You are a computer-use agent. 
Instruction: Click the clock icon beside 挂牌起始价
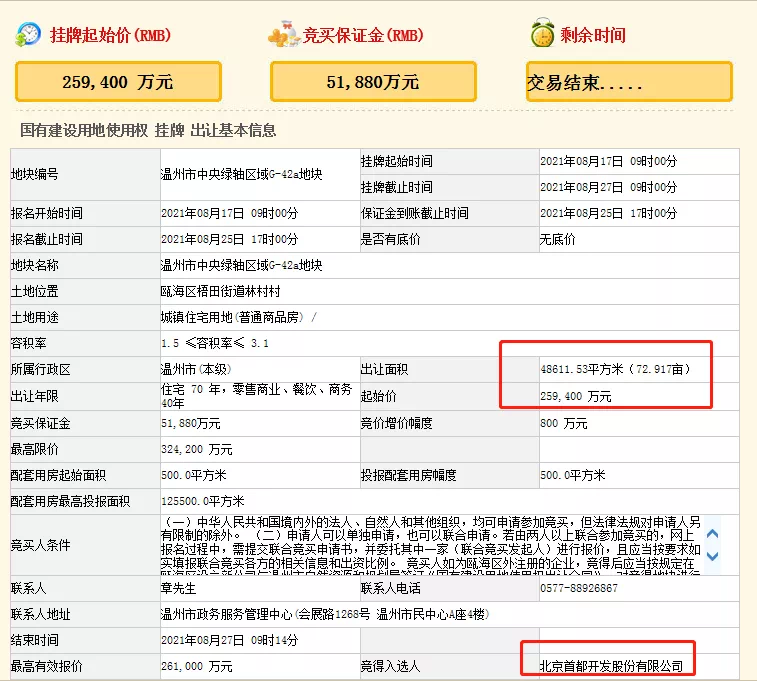[29, 34]
